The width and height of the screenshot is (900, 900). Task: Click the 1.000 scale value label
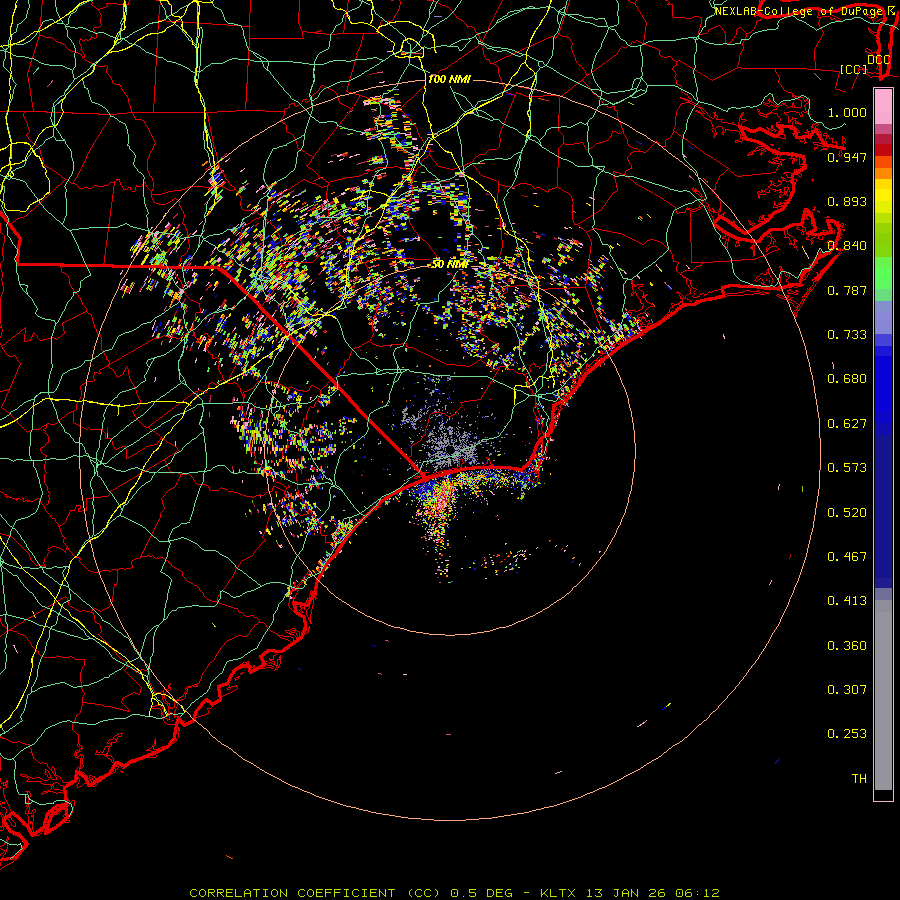pyautogui.click(x=847, y=112)
